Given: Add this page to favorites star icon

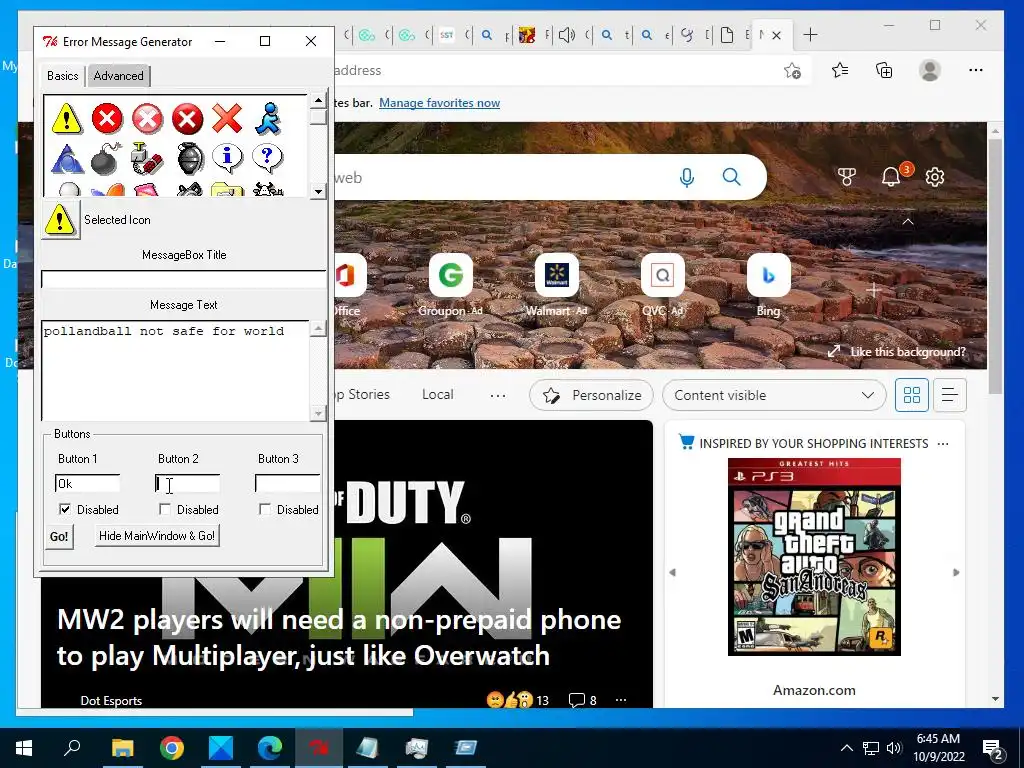Looking at the screenshot, I should (792, 71).
